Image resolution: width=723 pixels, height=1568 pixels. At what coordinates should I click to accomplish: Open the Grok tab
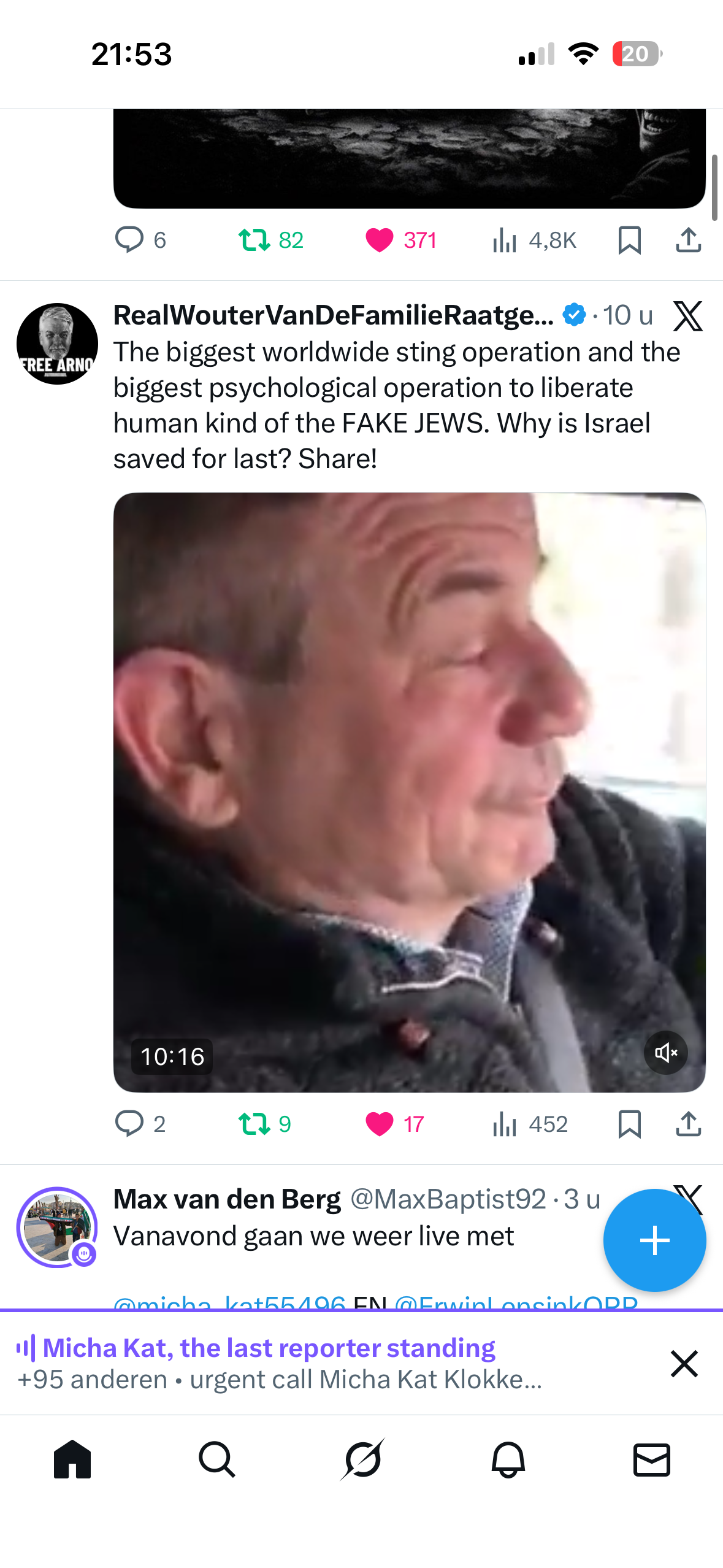coord(362,1459)
